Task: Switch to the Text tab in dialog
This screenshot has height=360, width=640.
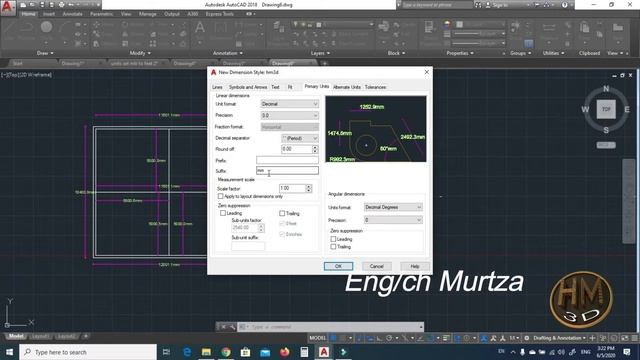Action: pyautogui.click(x=276, y=87)
